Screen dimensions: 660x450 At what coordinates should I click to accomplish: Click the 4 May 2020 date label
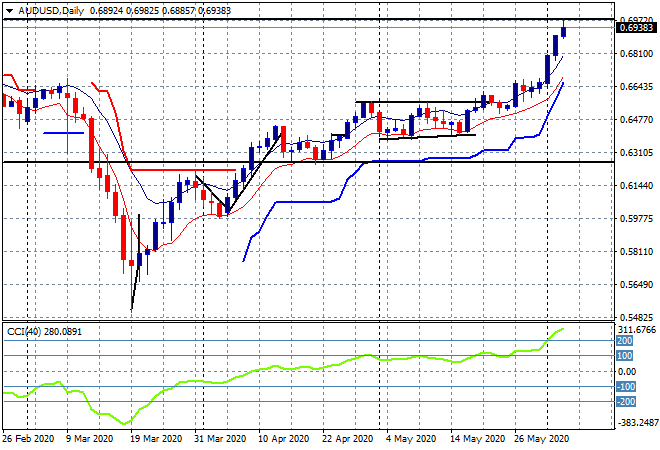coord(411,439)
